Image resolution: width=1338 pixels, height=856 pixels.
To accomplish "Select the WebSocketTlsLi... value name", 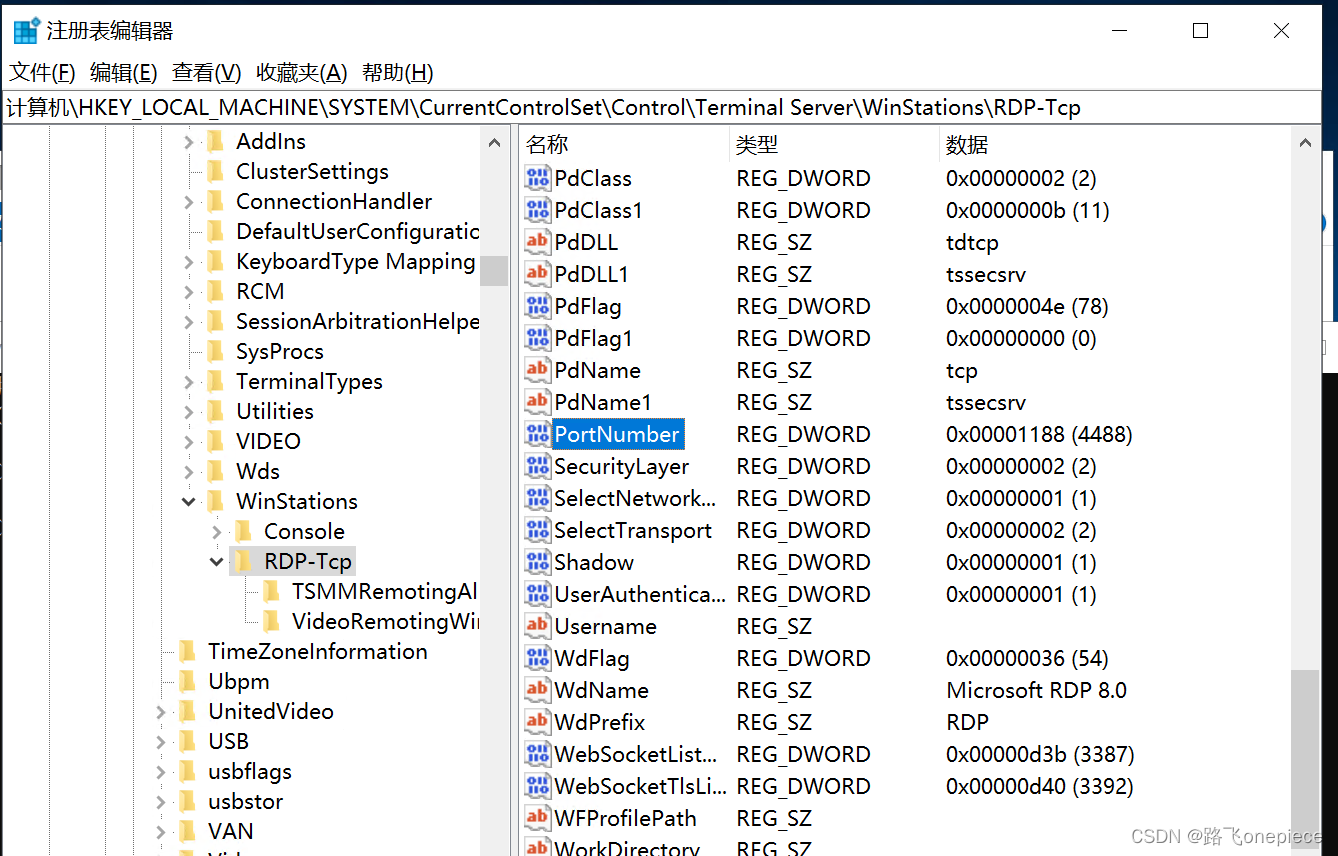I will (x=640, y=787).
